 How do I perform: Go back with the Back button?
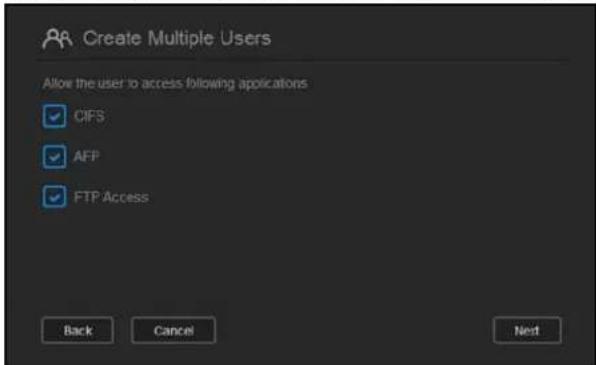pyautogui.click(x=78, y=330)
